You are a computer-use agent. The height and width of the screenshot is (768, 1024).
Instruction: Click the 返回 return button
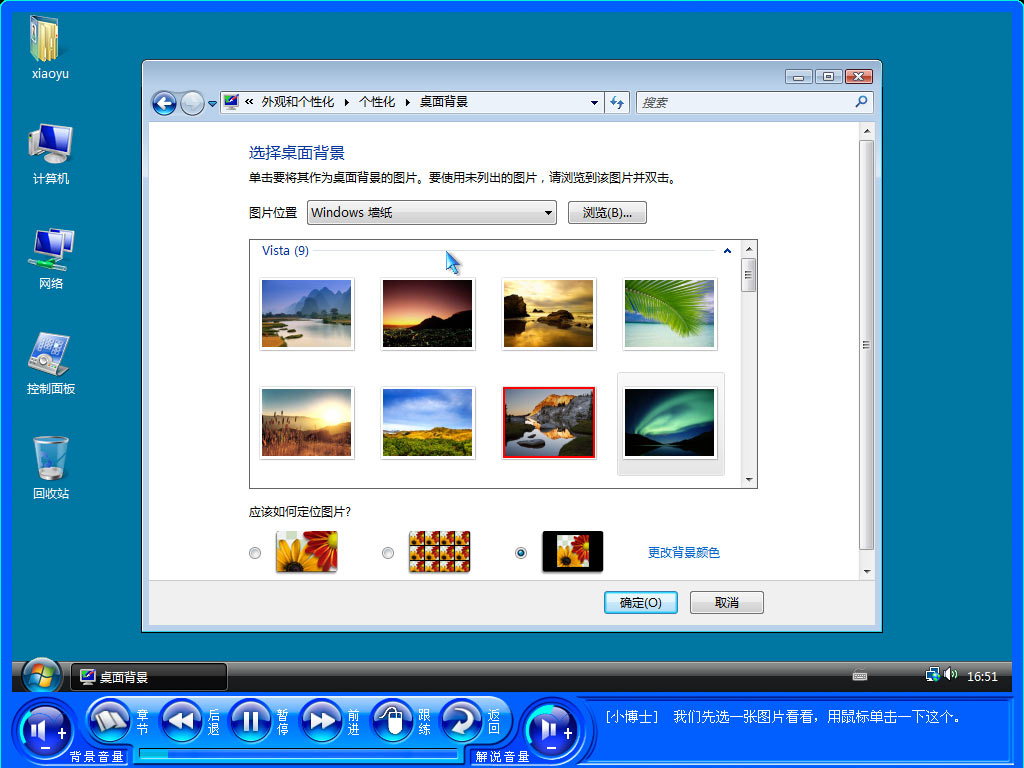pyautogui.click(x=462, y=722)
